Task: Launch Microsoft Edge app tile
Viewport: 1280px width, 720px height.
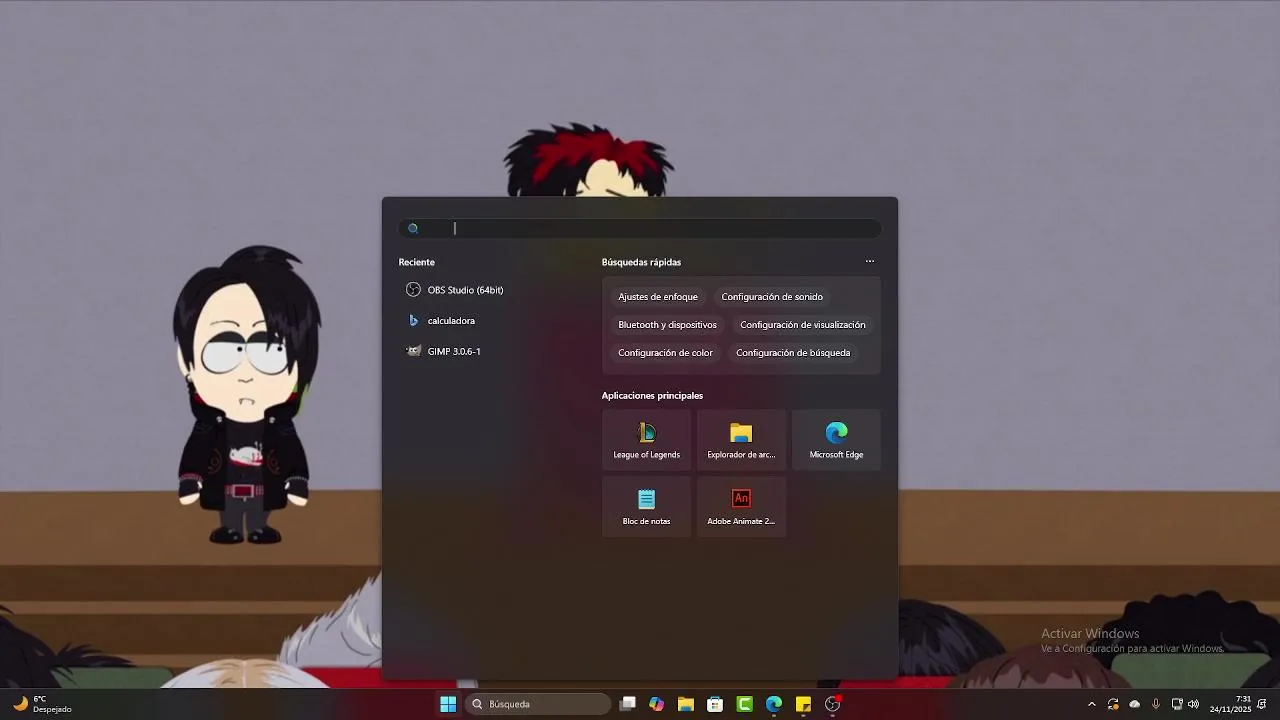Action: click(x=836, y=440)
